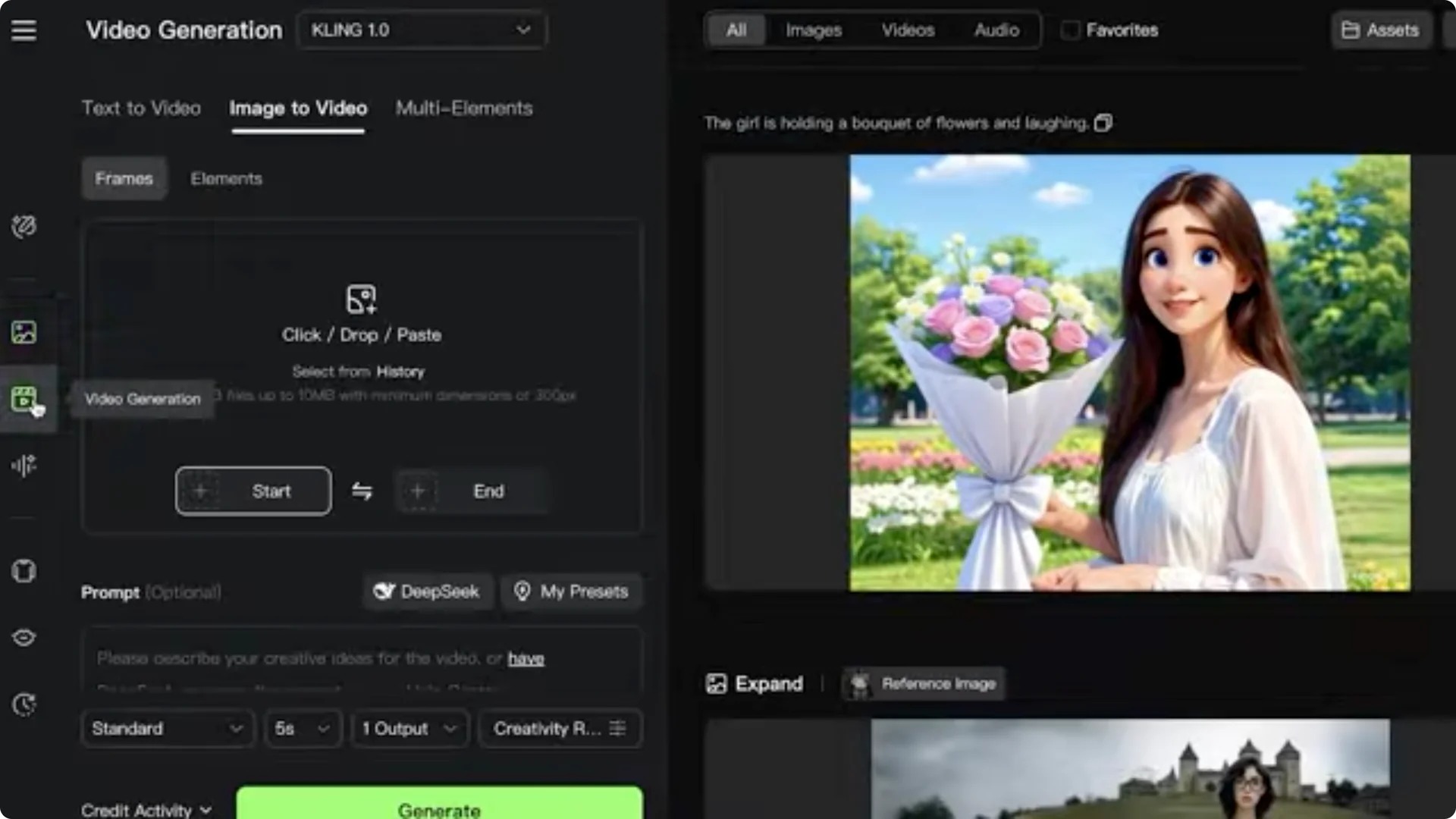The width and height of the screenshot is (1456, 819).
Task: Click the copy icon next to the prompt text
Action: pos(1103,122)
